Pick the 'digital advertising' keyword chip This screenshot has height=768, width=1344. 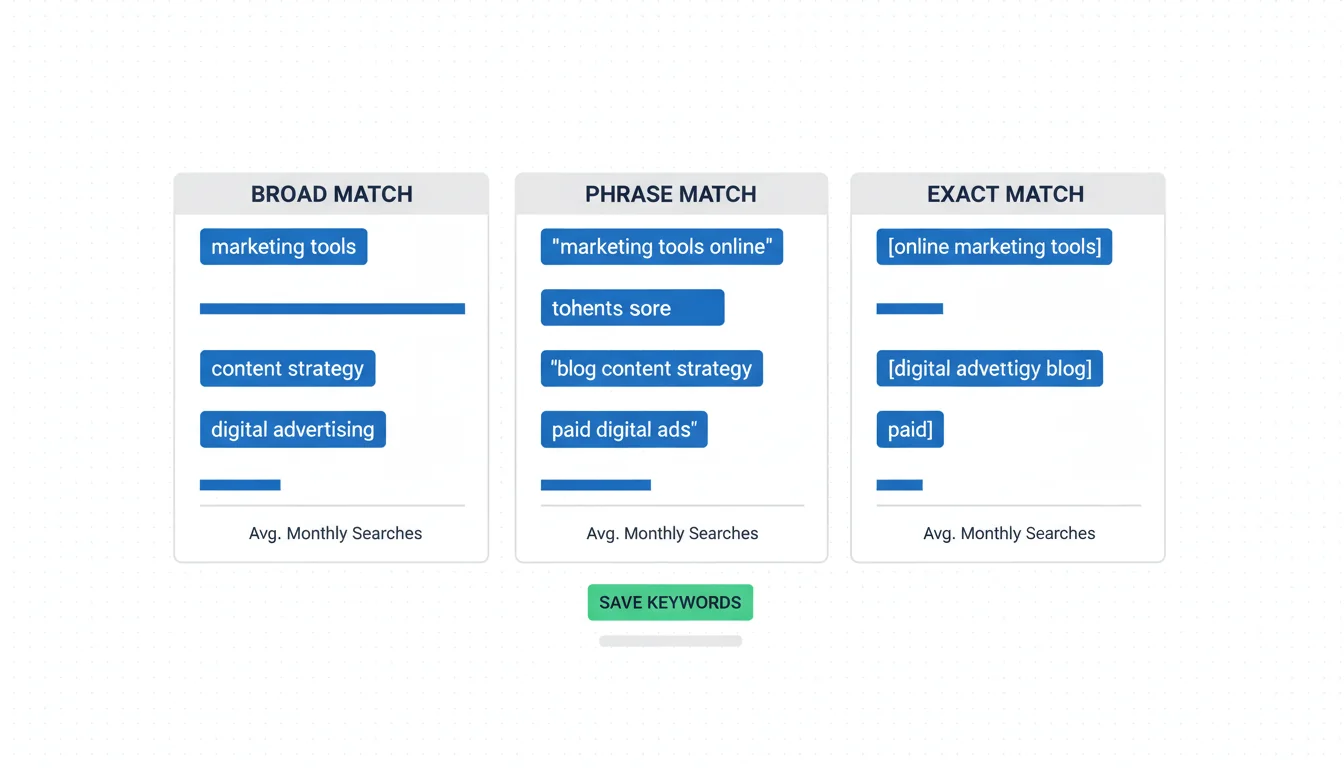292,430
